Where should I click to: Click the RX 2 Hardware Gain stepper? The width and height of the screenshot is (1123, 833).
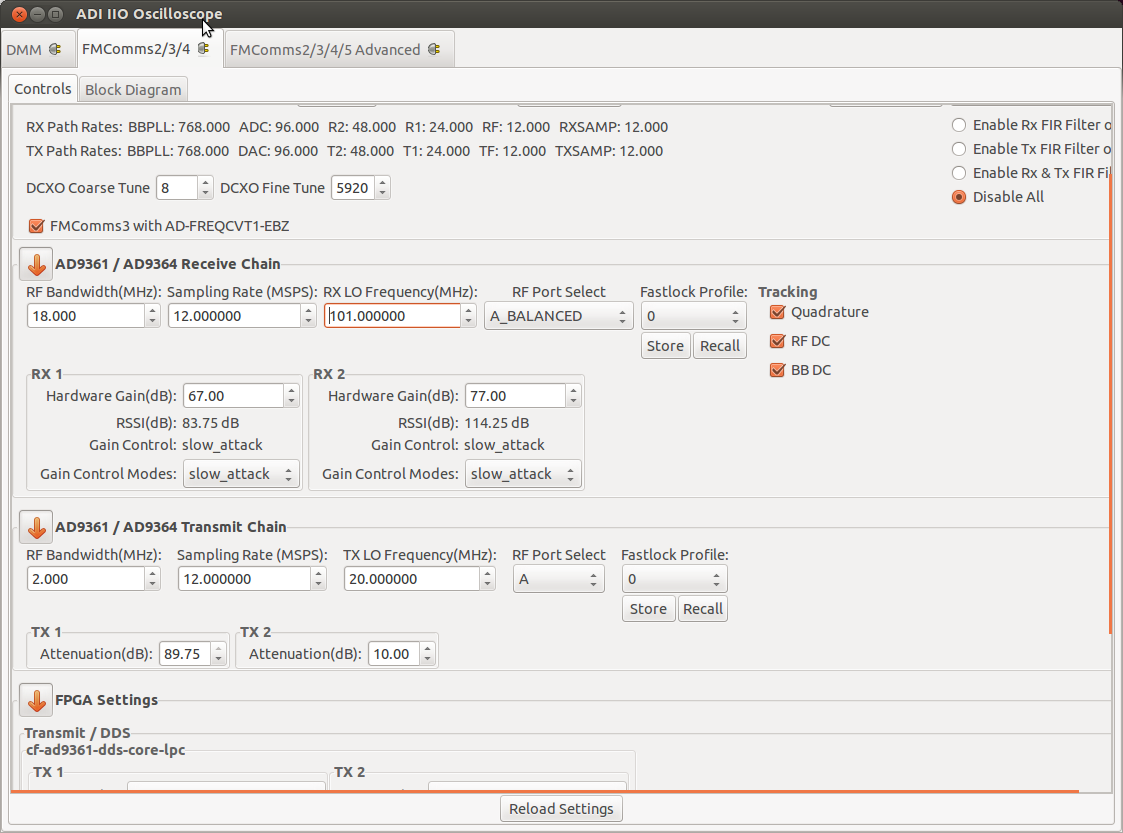point(573,395)
